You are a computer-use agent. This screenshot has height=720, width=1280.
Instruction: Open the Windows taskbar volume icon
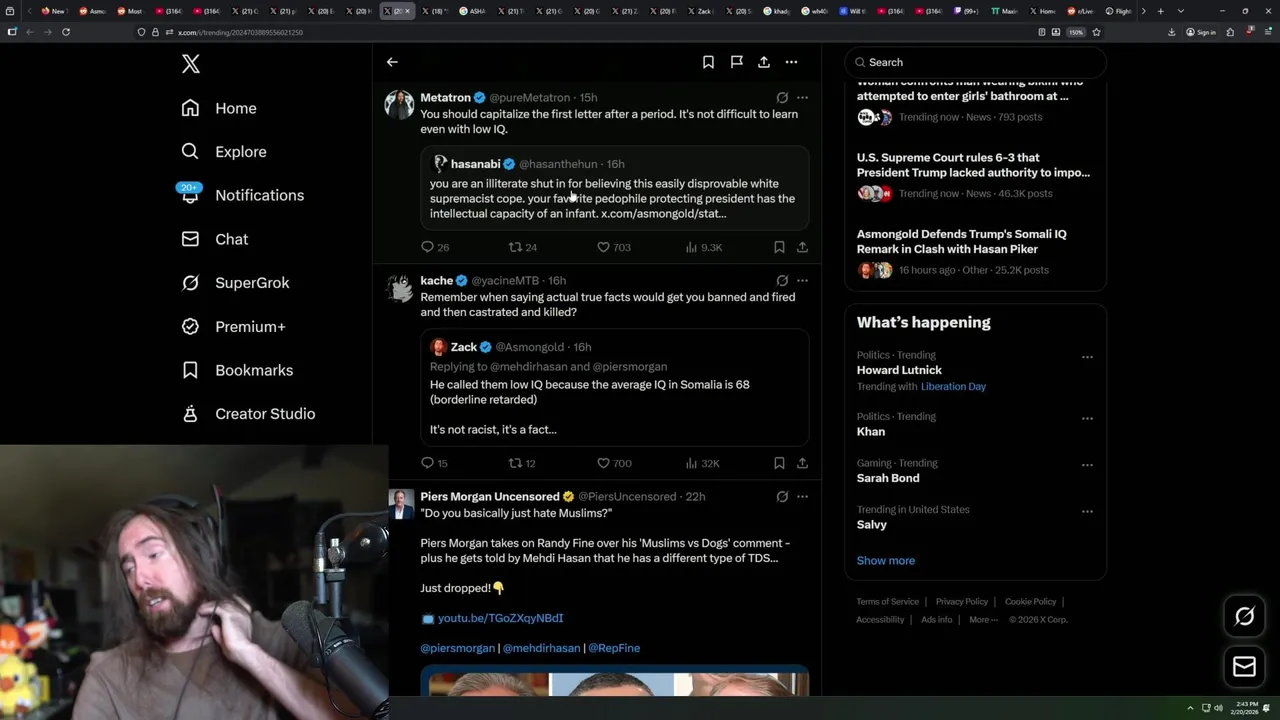tap(1218, 708)
